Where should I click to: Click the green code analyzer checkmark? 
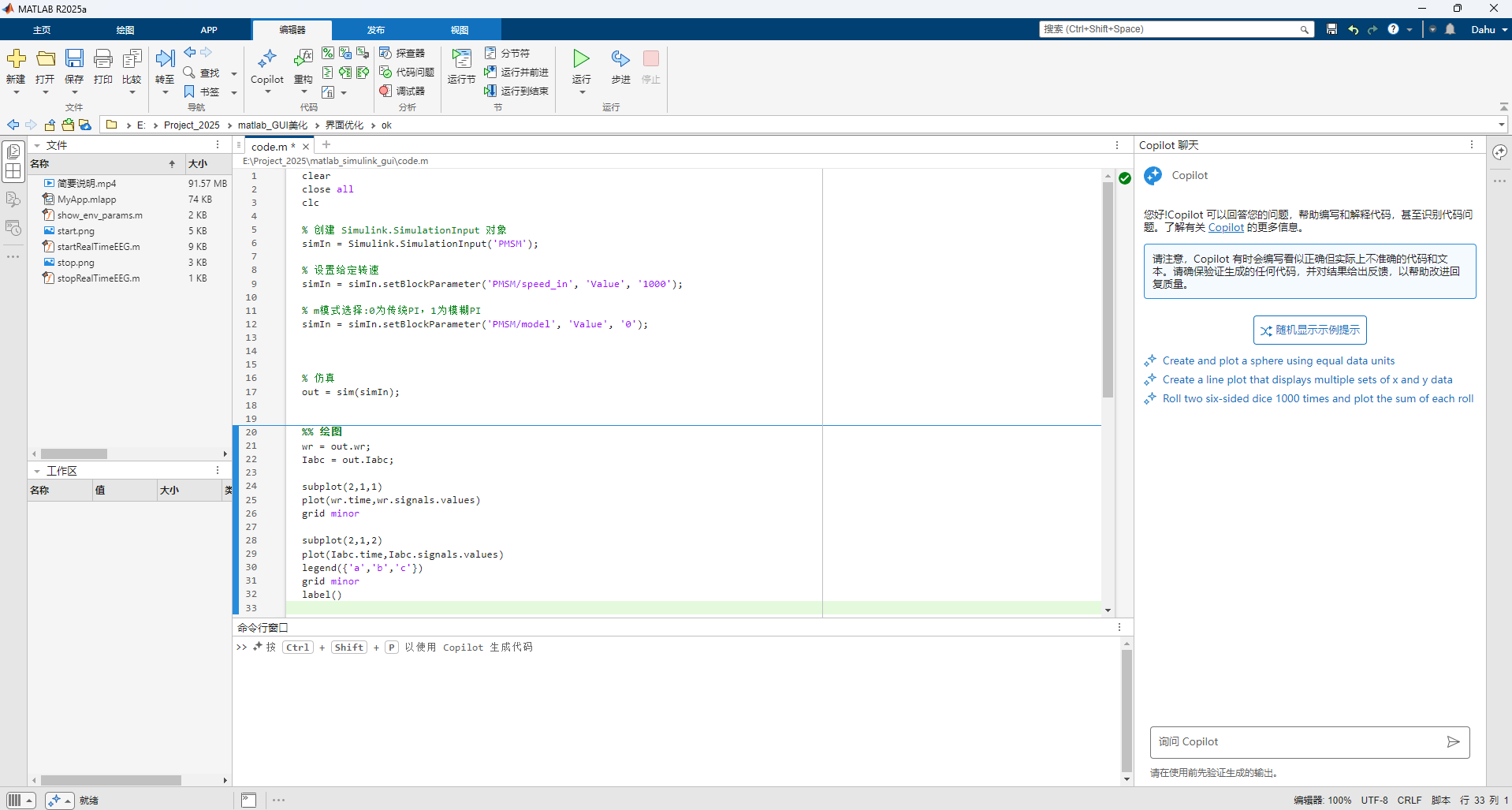[x=1125, y=178]
